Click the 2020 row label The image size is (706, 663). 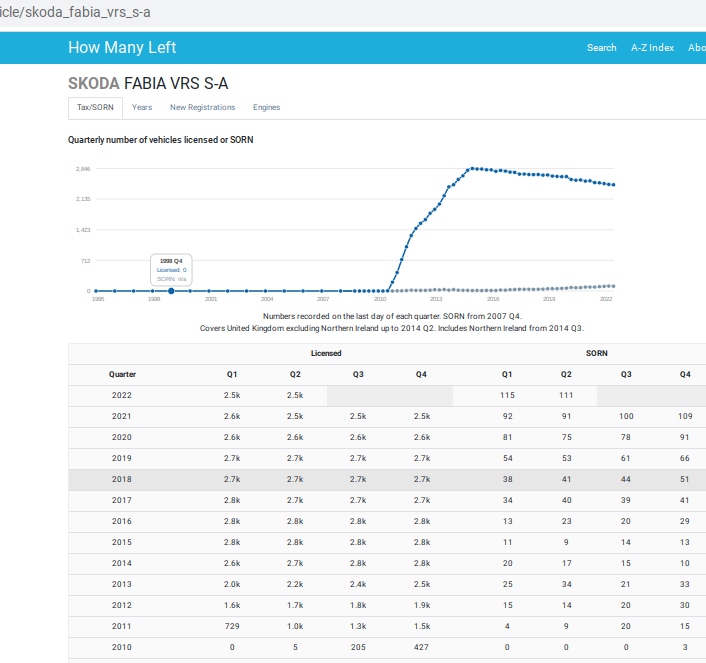(122, 437)
